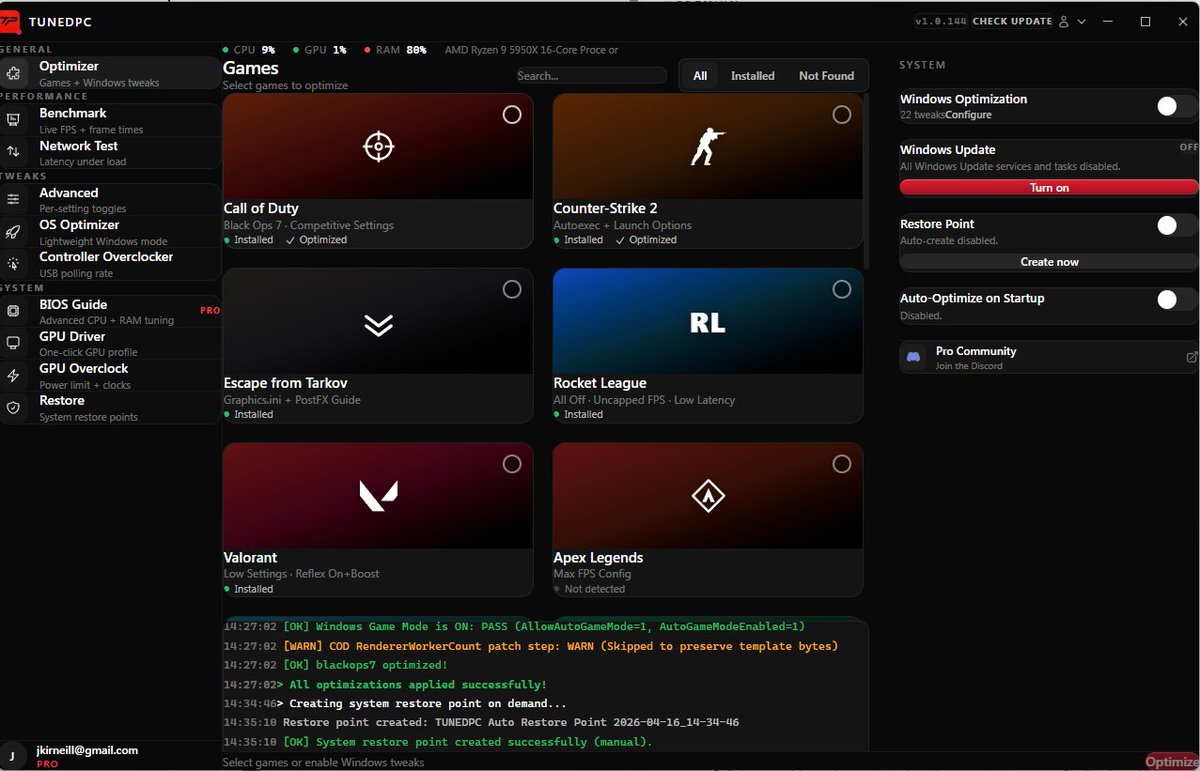Select the Advanced sliders icon
Image resolution: width=1200 pixels, height=771 pixels.
(13, 200)
